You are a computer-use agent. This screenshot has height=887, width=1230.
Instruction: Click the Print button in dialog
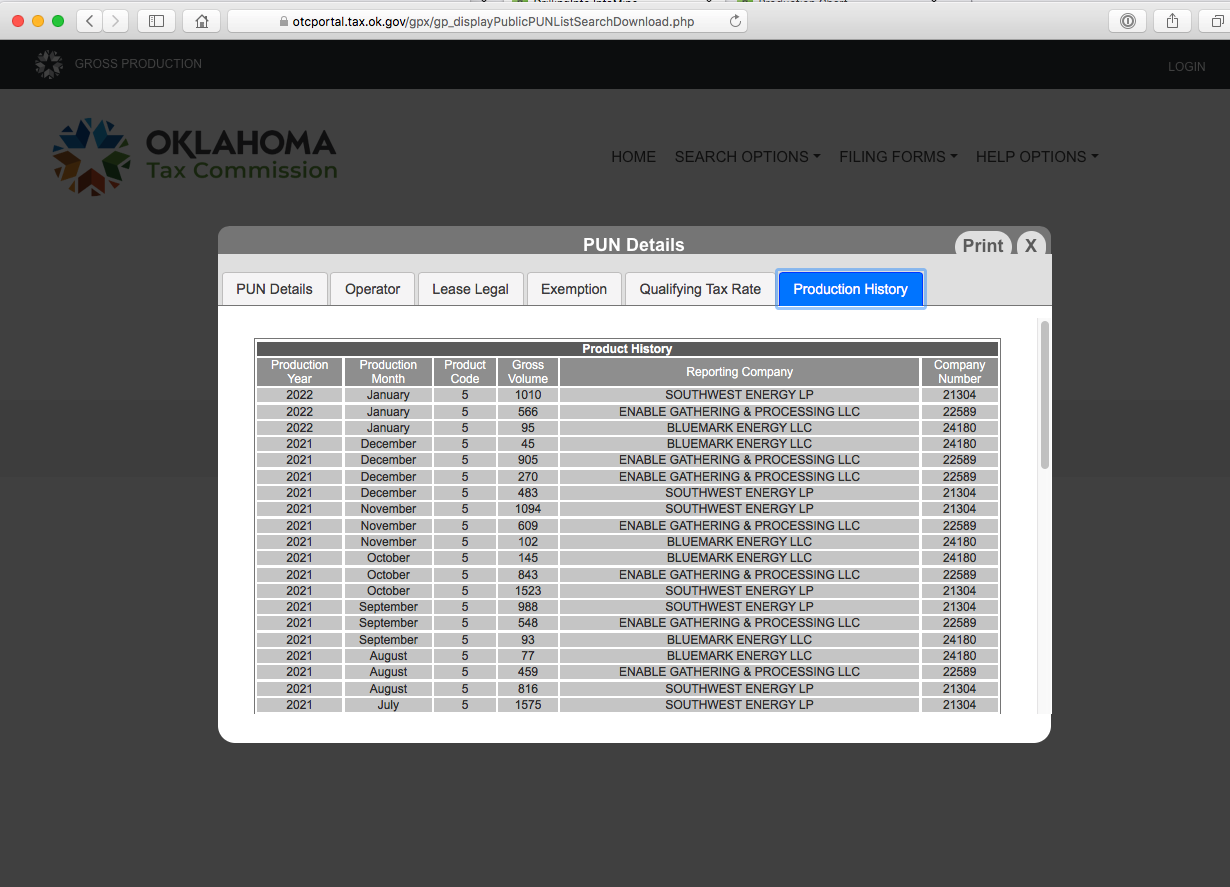pyautogui.click(x=983, y=246)
